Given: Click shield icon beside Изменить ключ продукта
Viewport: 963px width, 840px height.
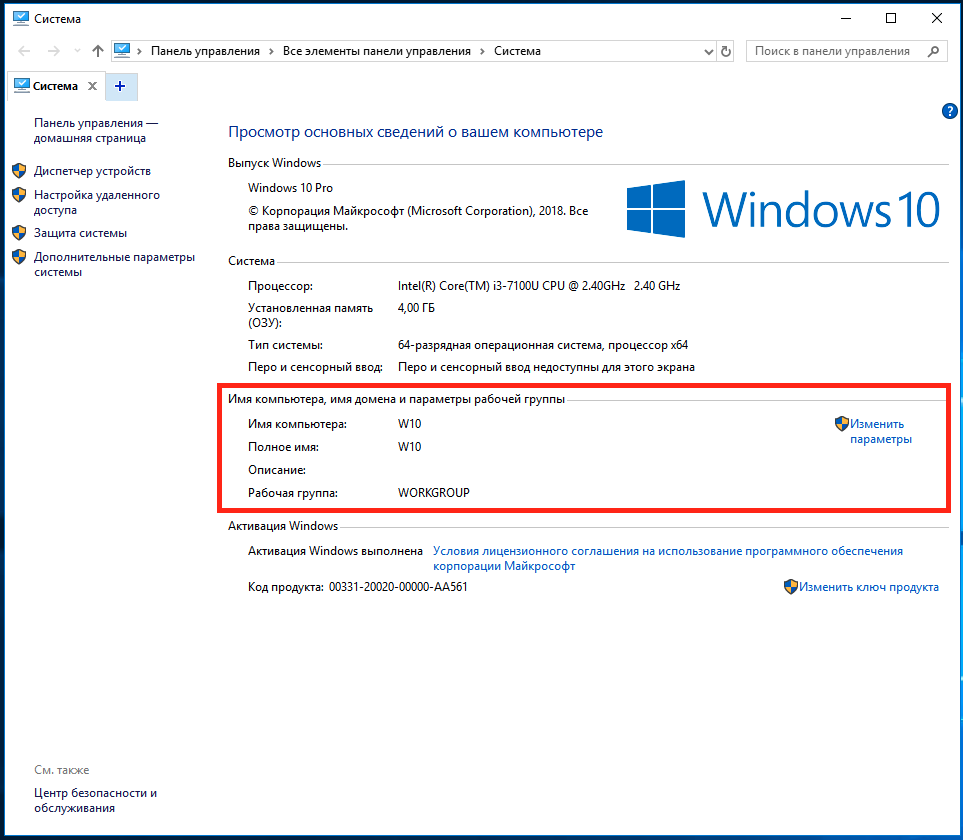Looking at the screenshot, I should (x=791, y=587).
